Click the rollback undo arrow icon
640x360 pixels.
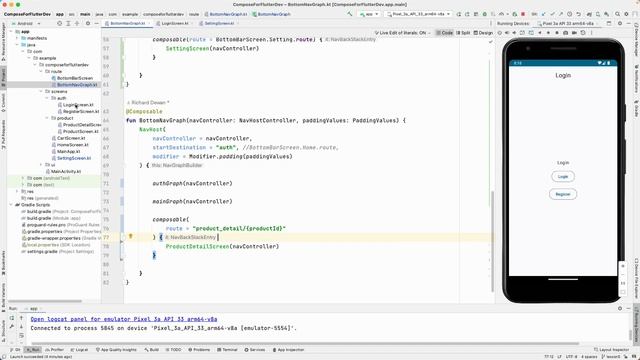(578, 14)
